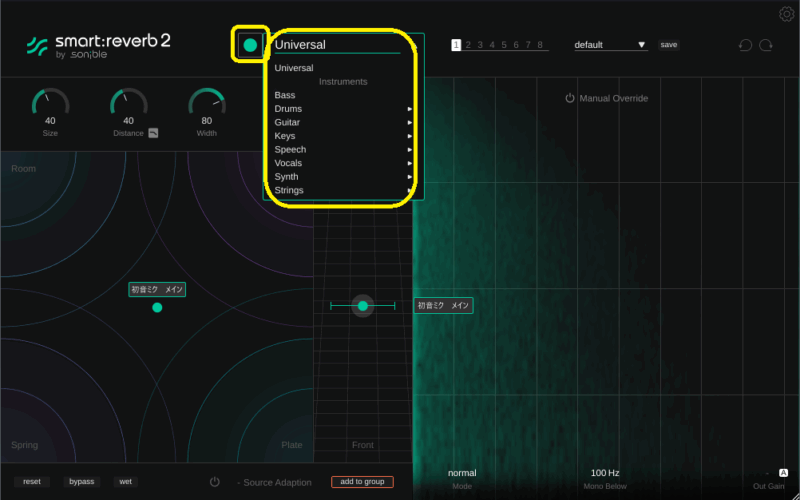Image resolution: width=800 pixels, height=500 pixels.
Task: Toggle the Manual Override power icon
Action: 570,98
